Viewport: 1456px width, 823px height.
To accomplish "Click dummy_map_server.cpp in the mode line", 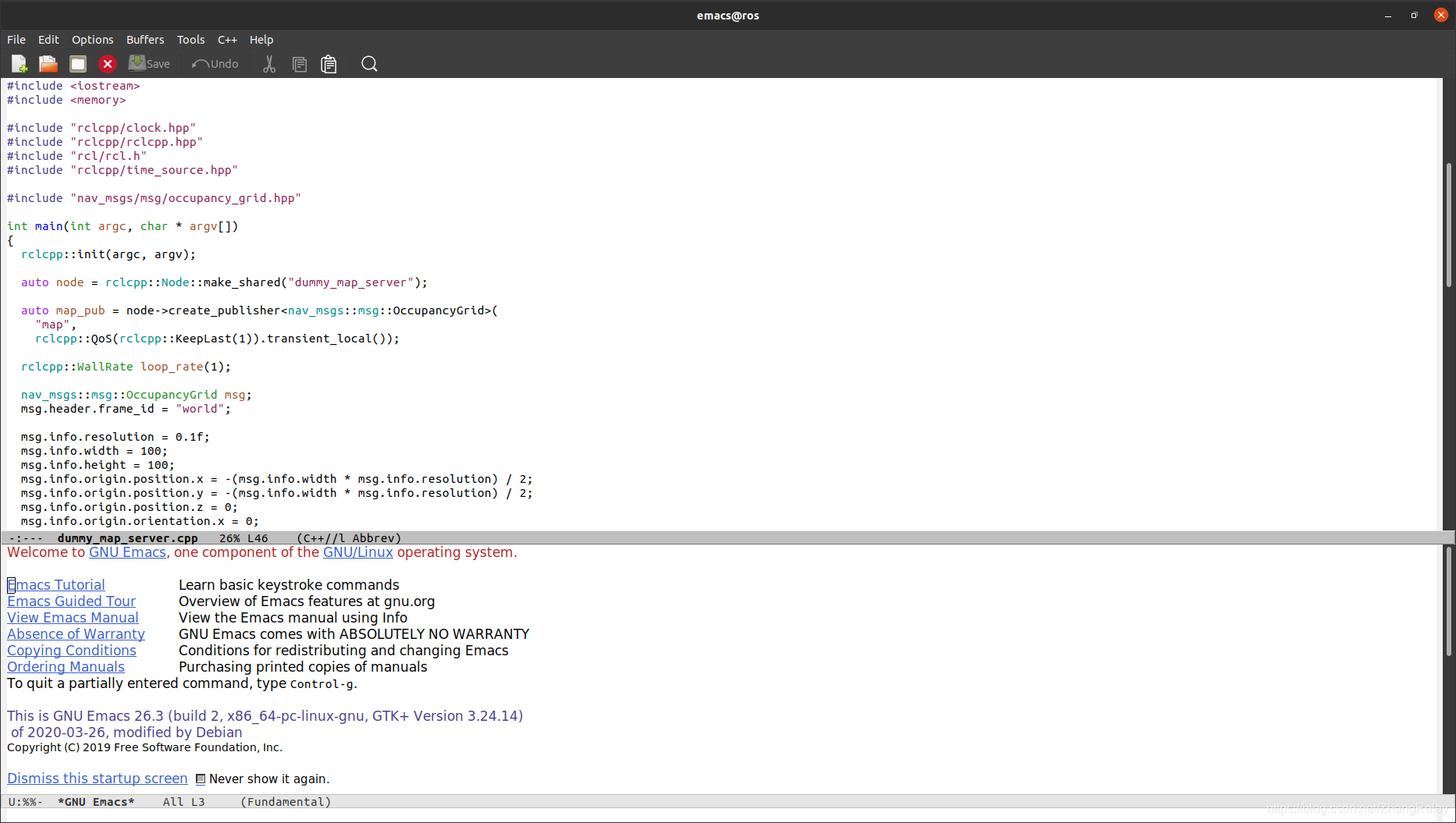I will point(127,538).
